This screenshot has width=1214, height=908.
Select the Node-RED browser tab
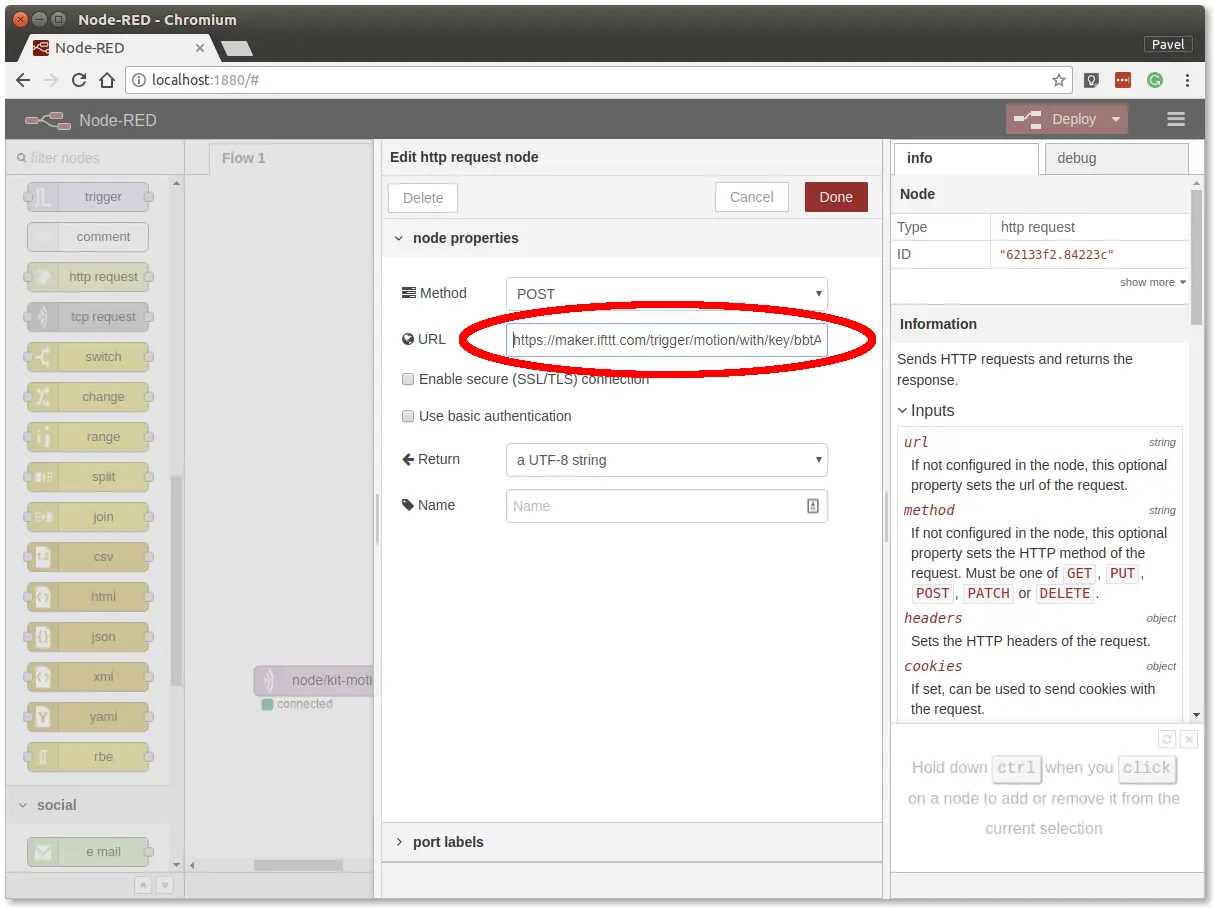(x=120, y=47)
